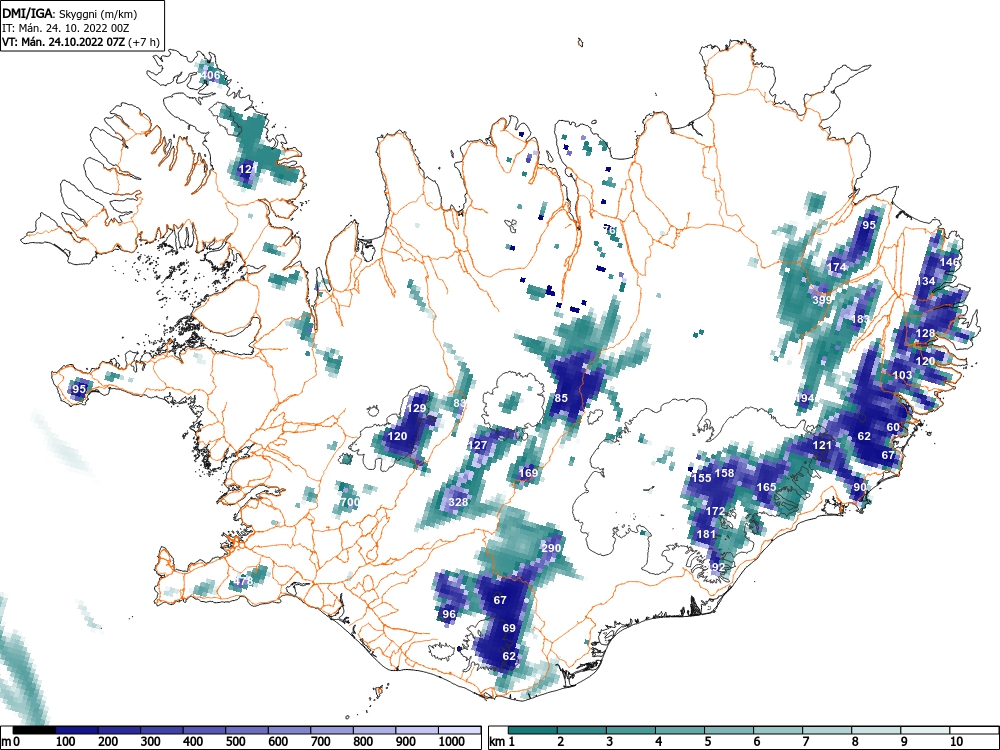Select the '1000' tick on metre legend
Image resolution: width=1000 pixels, height=750 pixels.
tap(452, 742)
